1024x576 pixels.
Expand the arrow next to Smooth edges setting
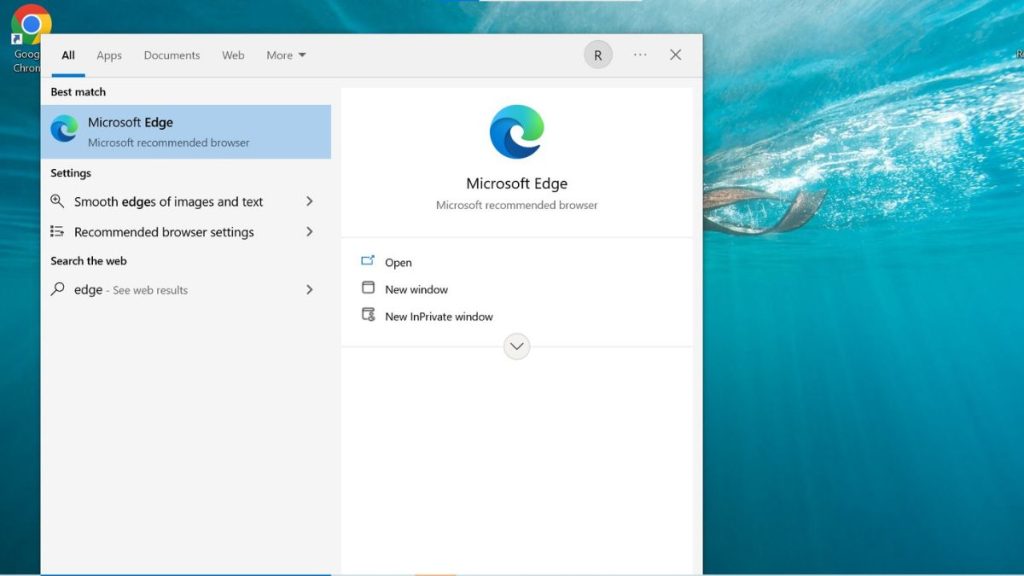click(x=309, y=201)
